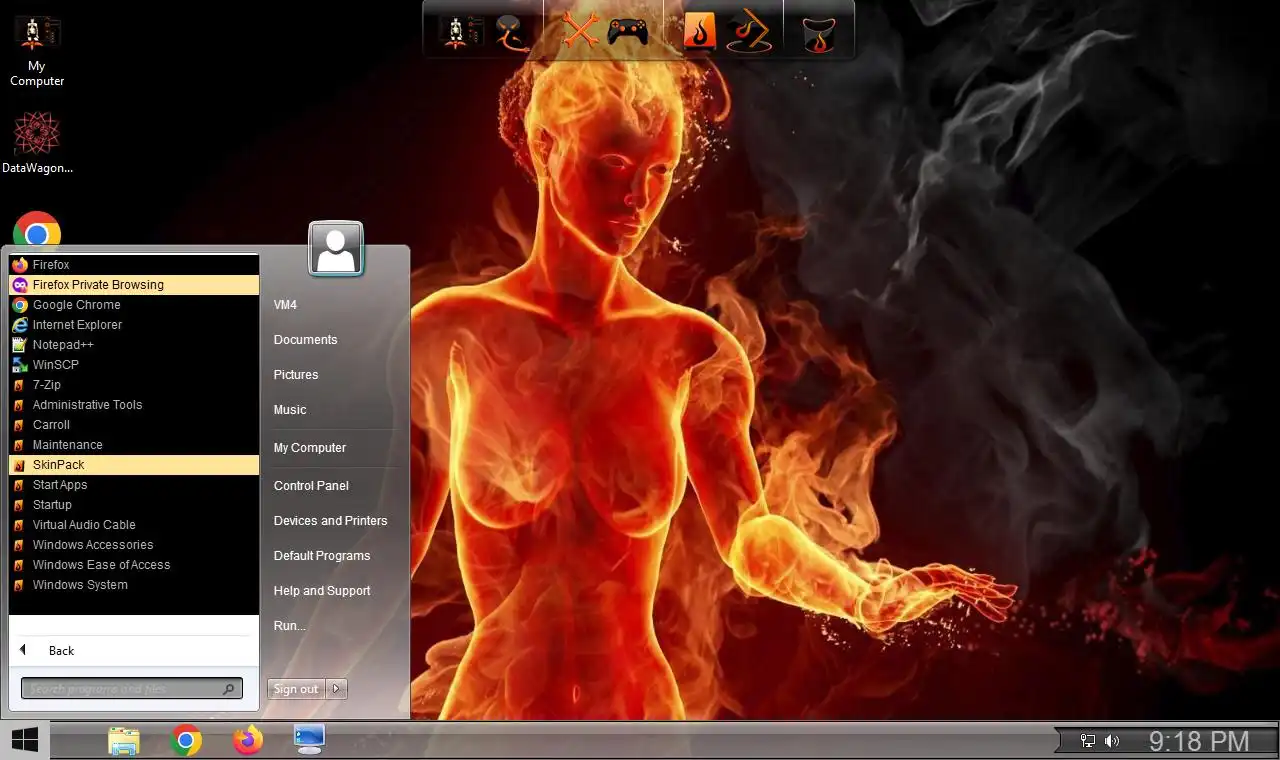Expand the Windows Accessories folder
This screenshot has width=1280, height=760.
point(134,545)
